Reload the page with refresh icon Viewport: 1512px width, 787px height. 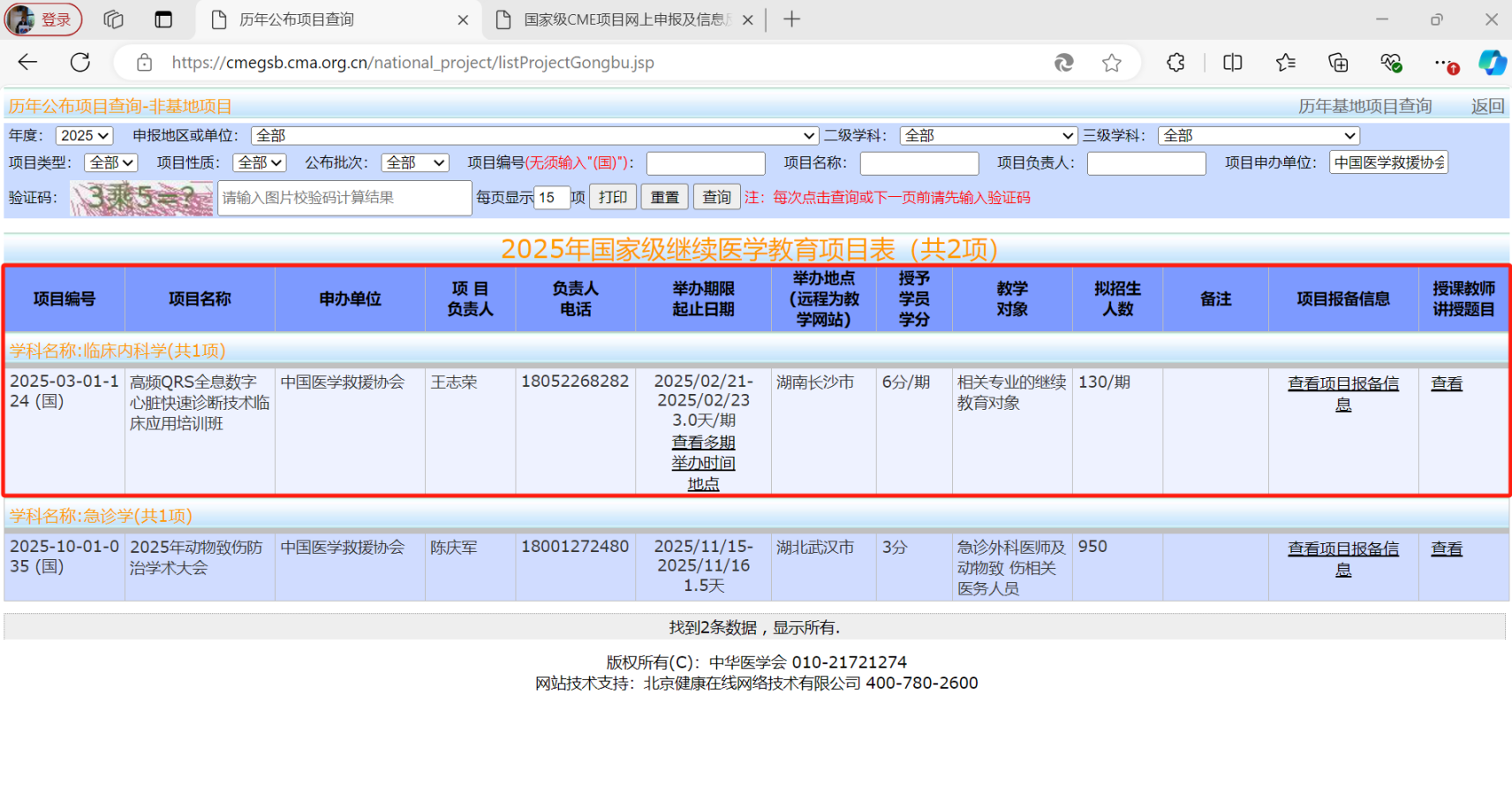click(x=80, y=63)
